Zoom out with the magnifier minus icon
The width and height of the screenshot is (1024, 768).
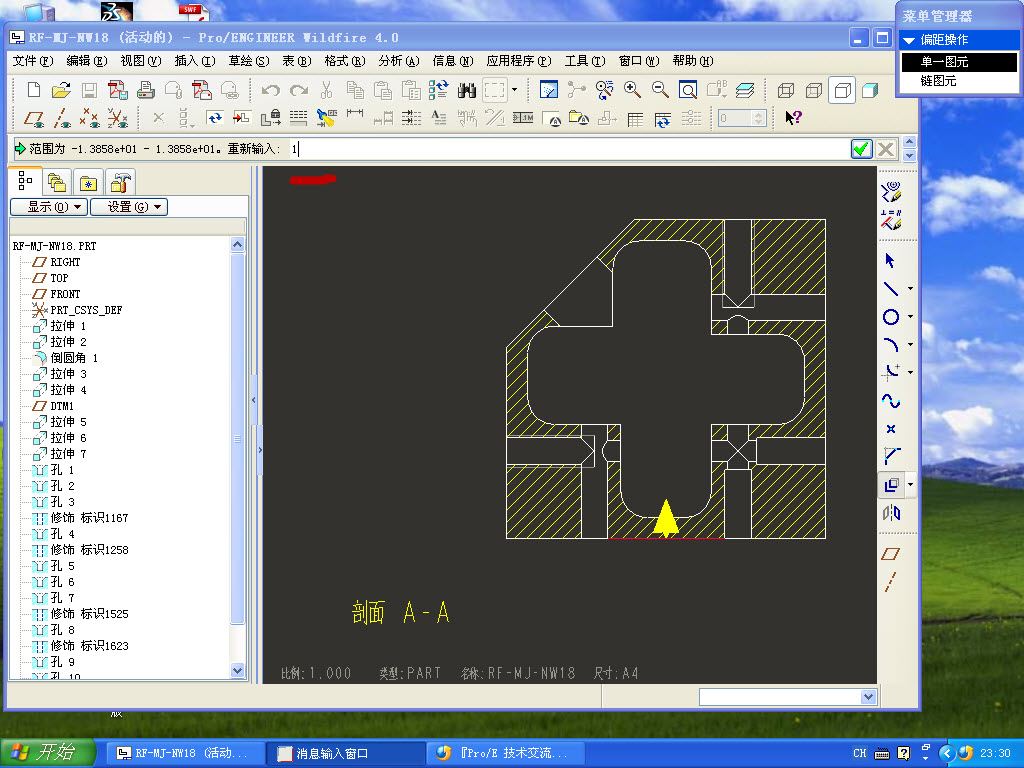tap(660, 90)
